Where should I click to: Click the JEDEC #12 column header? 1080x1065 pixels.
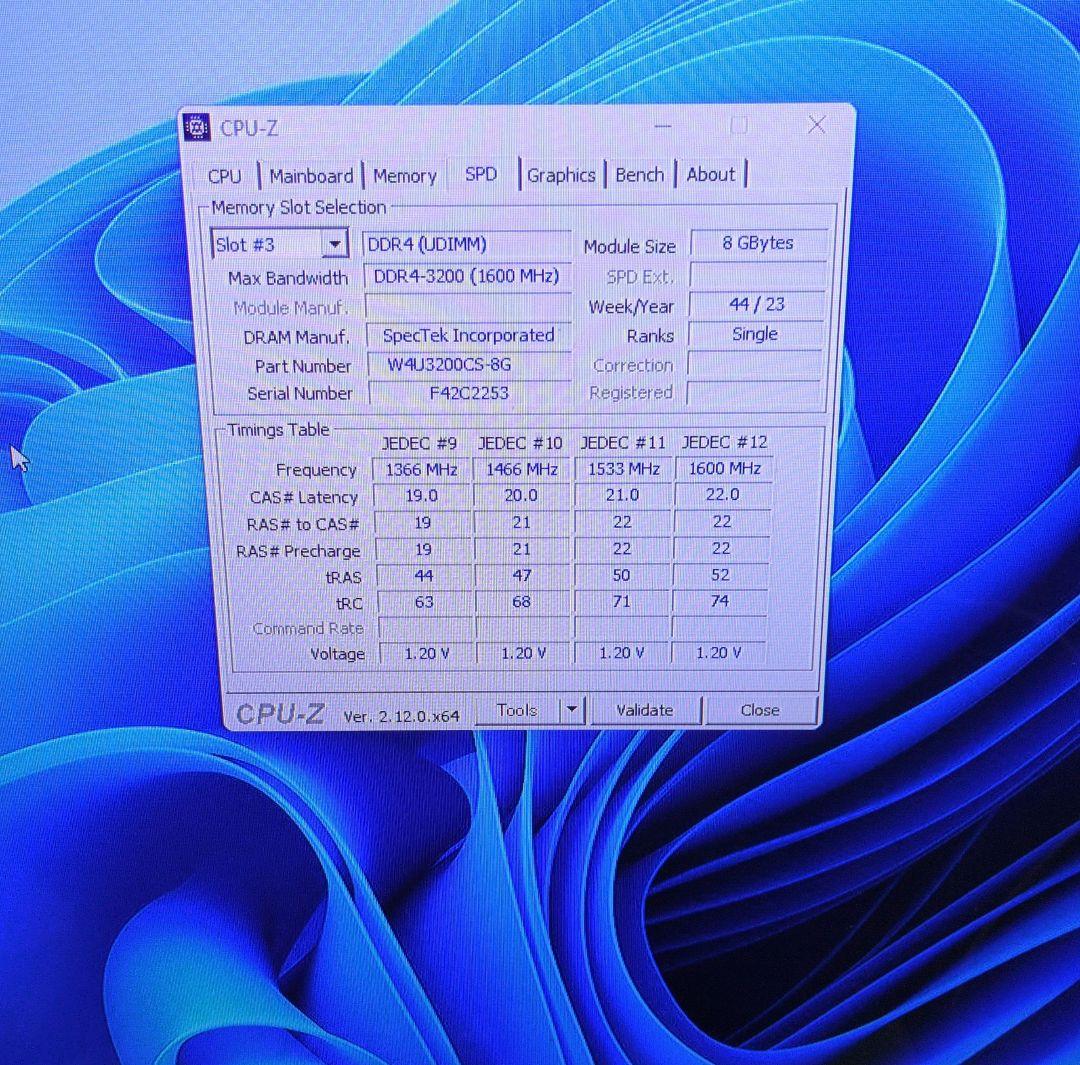pos(725,442)
